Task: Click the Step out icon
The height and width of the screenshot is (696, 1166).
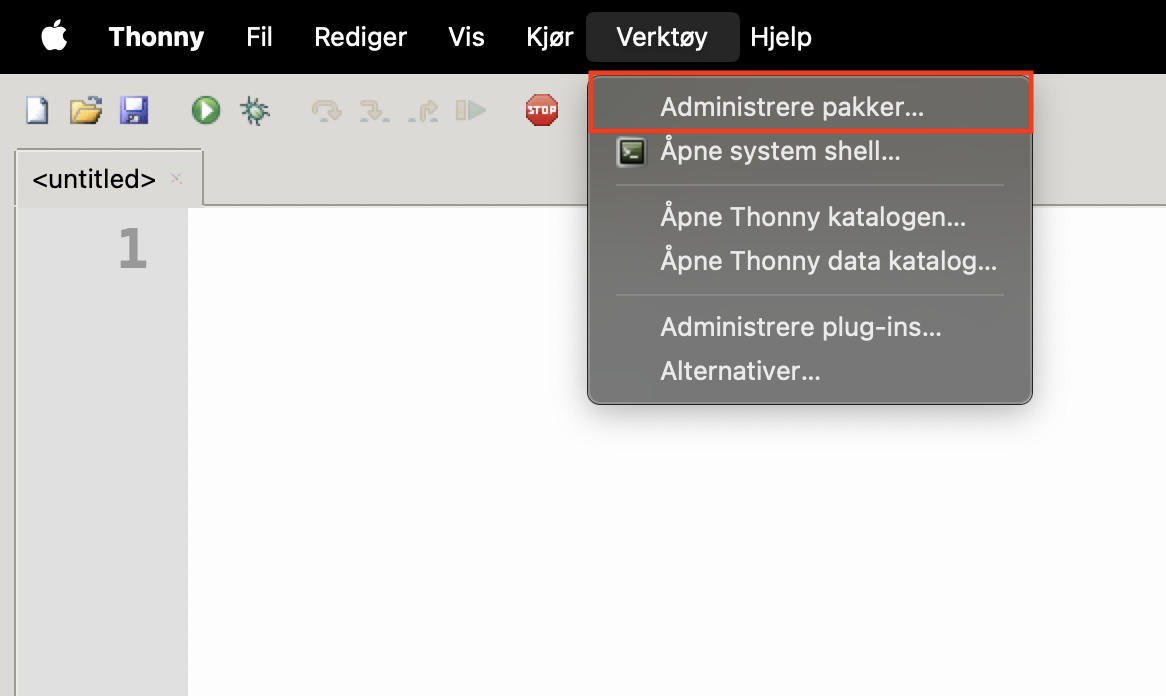Action: 423,110
